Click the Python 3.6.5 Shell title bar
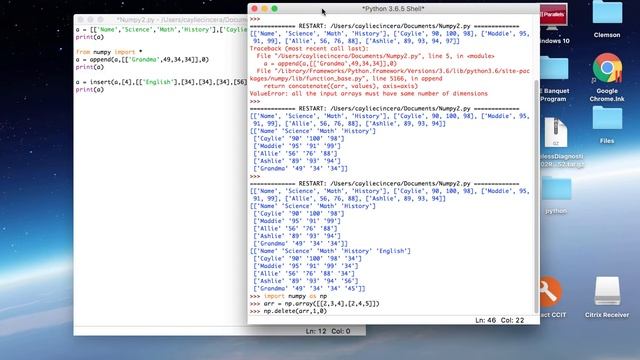 click(x=393, y=9)
